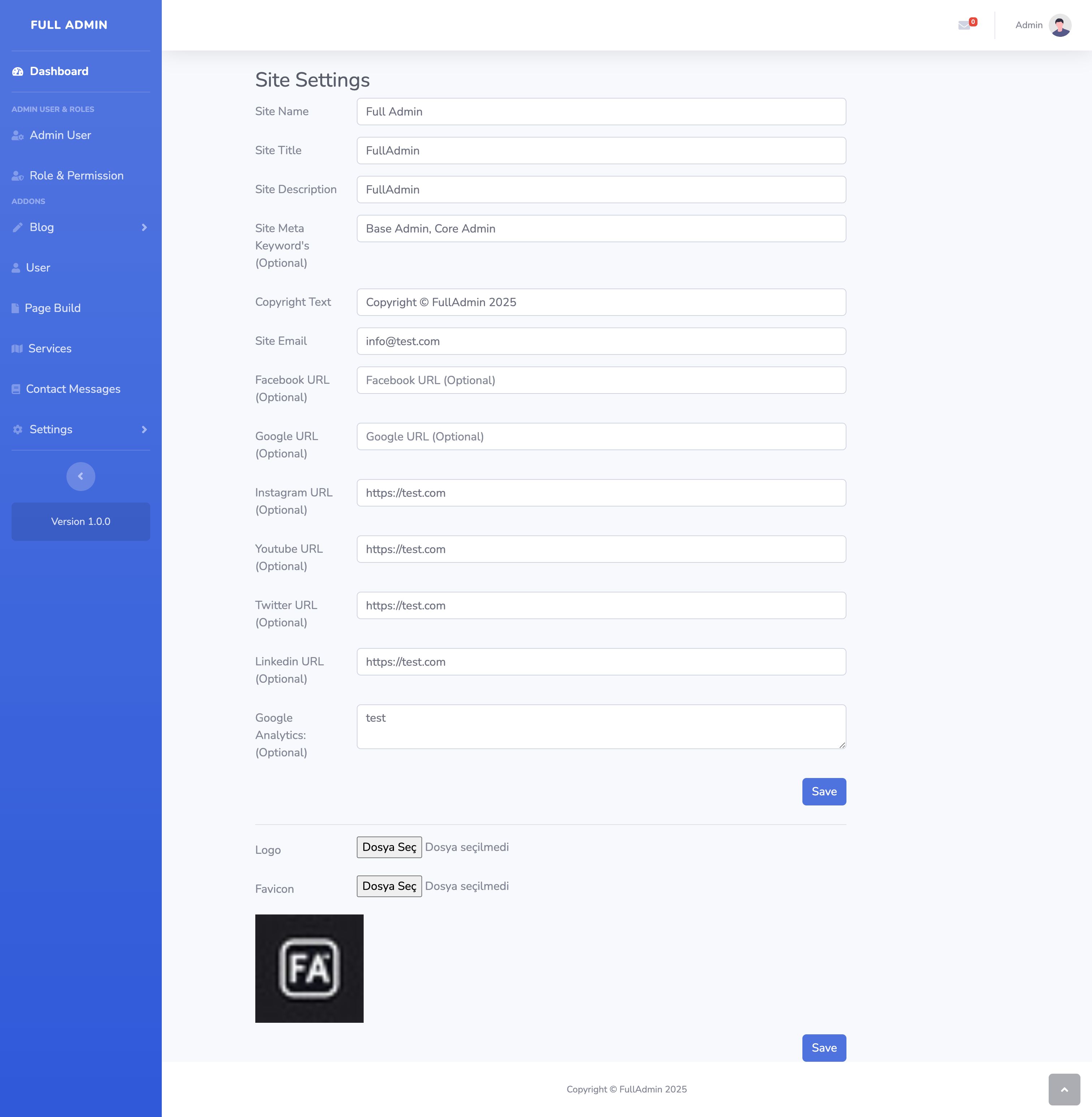Open the Admin User menu item
Viewport: 1092px width, 1117px height.
pyautogui.click(x=60, y=135)
